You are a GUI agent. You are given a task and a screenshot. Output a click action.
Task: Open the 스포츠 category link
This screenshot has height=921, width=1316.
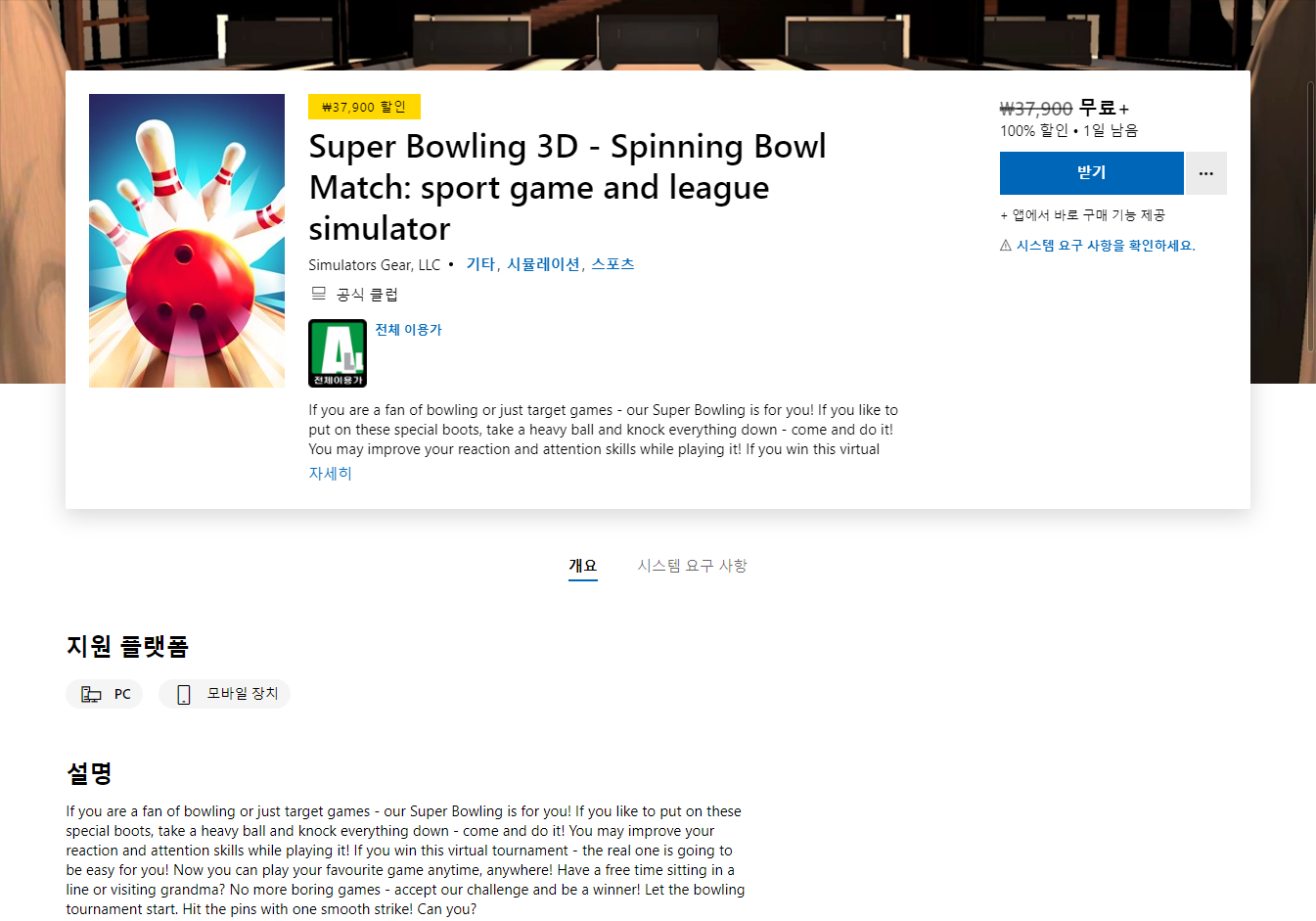pyautogui.click(x=613, y=264)
